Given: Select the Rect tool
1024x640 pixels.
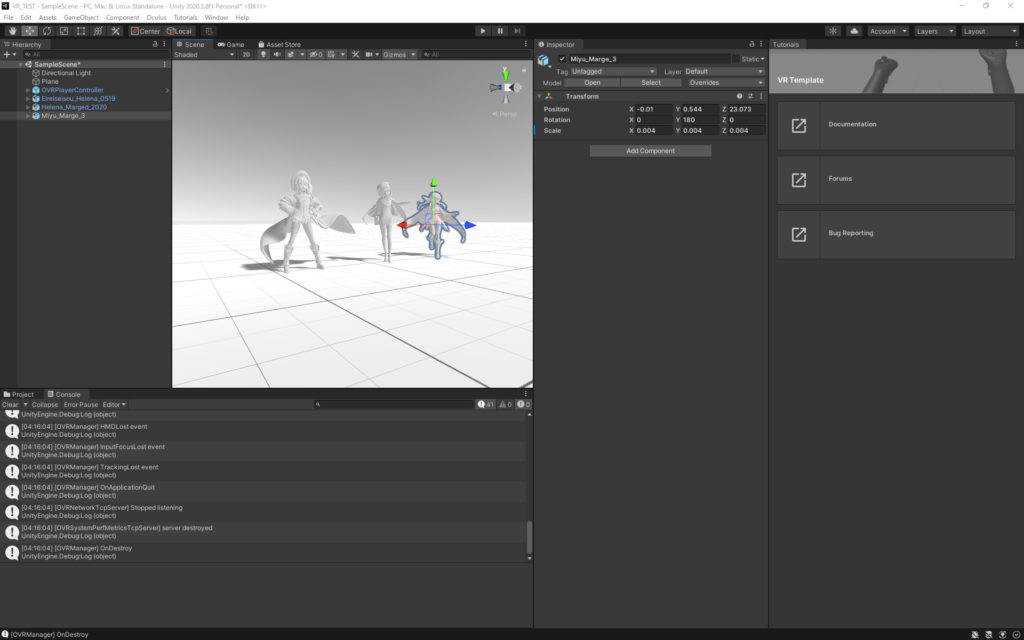Looking at the screenshot, I should [x=80, y=31].
